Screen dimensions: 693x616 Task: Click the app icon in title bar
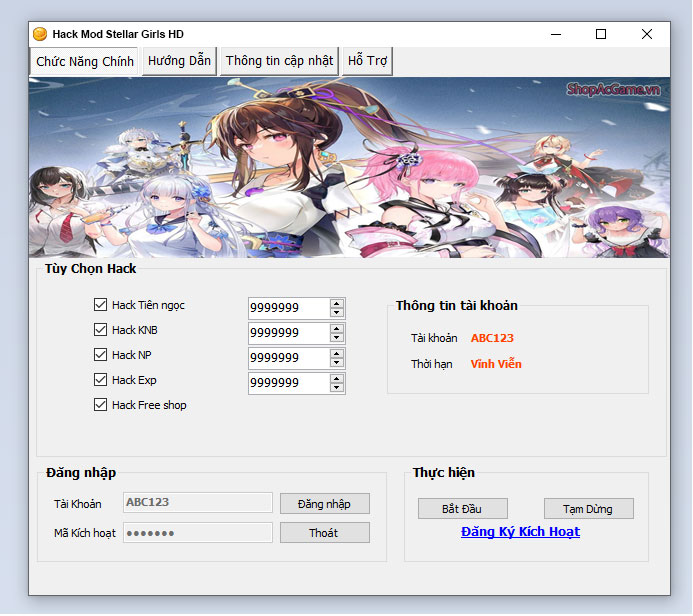pyautogui.click(x=40, y=34)
